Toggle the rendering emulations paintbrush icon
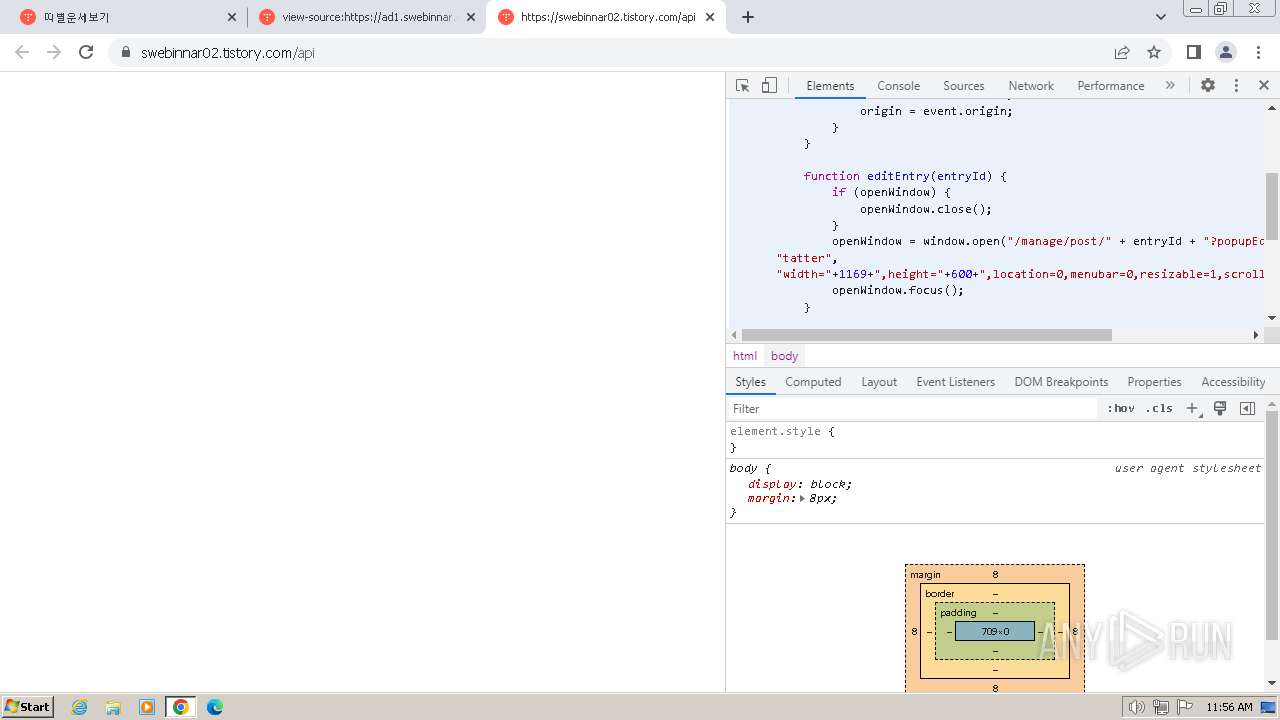The height and width of the screenshot is (720, 1280). click(x=1220, y=408)
